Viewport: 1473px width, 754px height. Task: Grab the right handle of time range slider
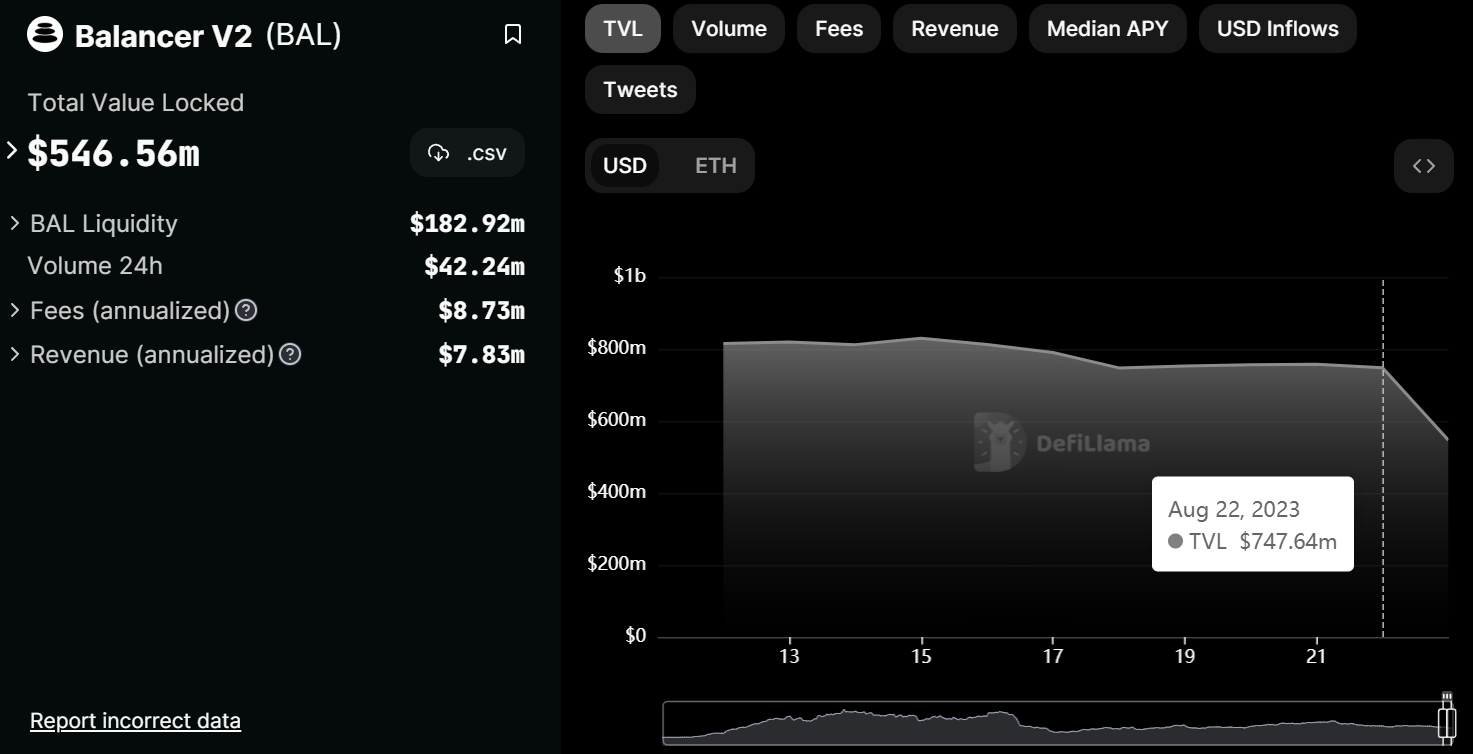(1446, 720)
